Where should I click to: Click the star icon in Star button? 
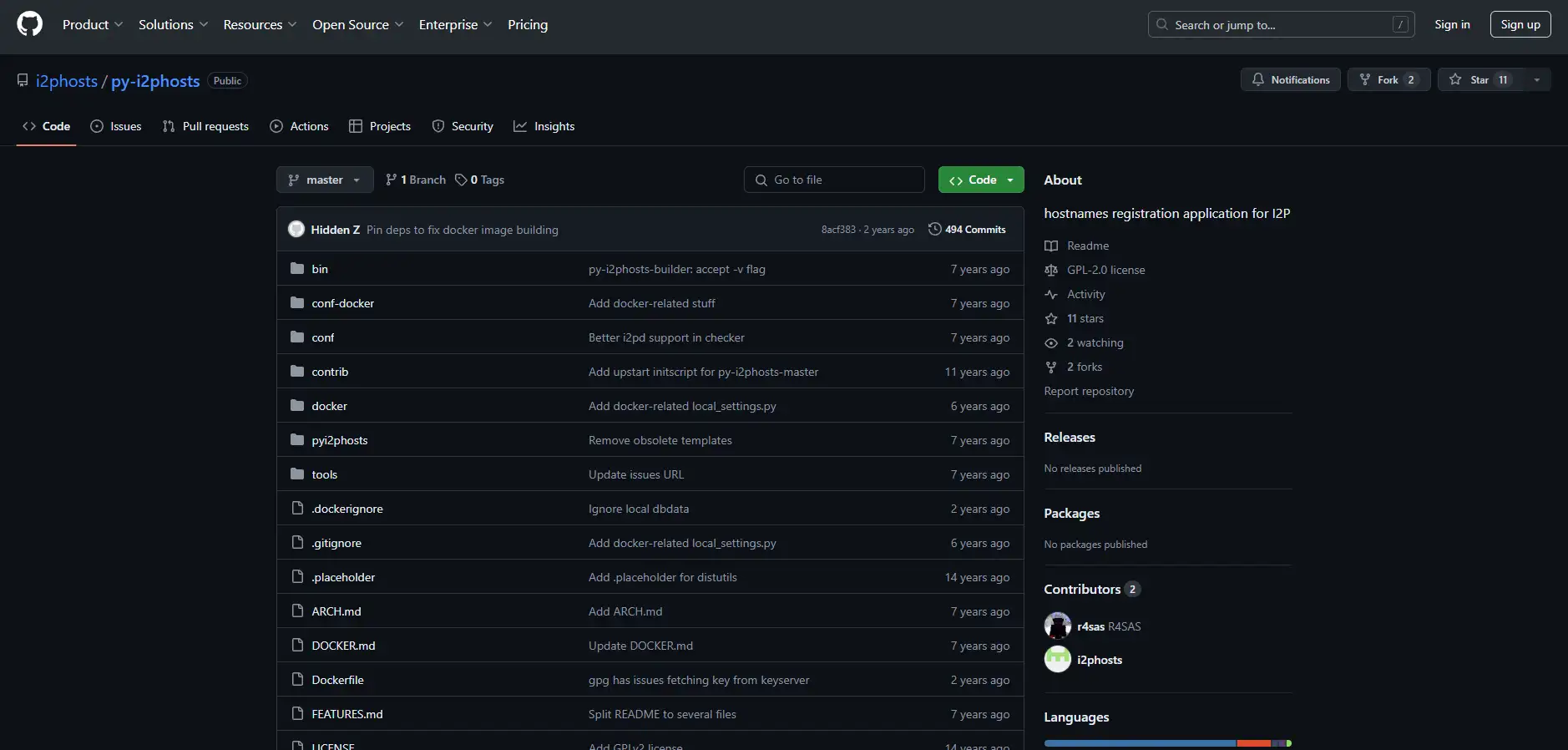pyautogui.click(x=1455, y=79)
